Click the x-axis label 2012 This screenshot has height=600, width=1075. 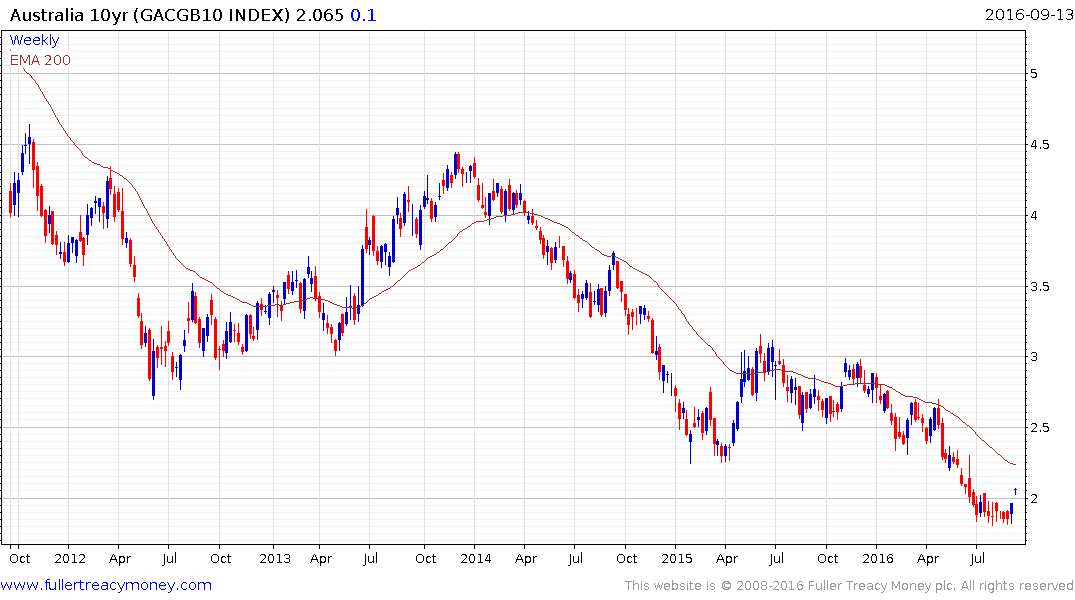tap(70, 558)
